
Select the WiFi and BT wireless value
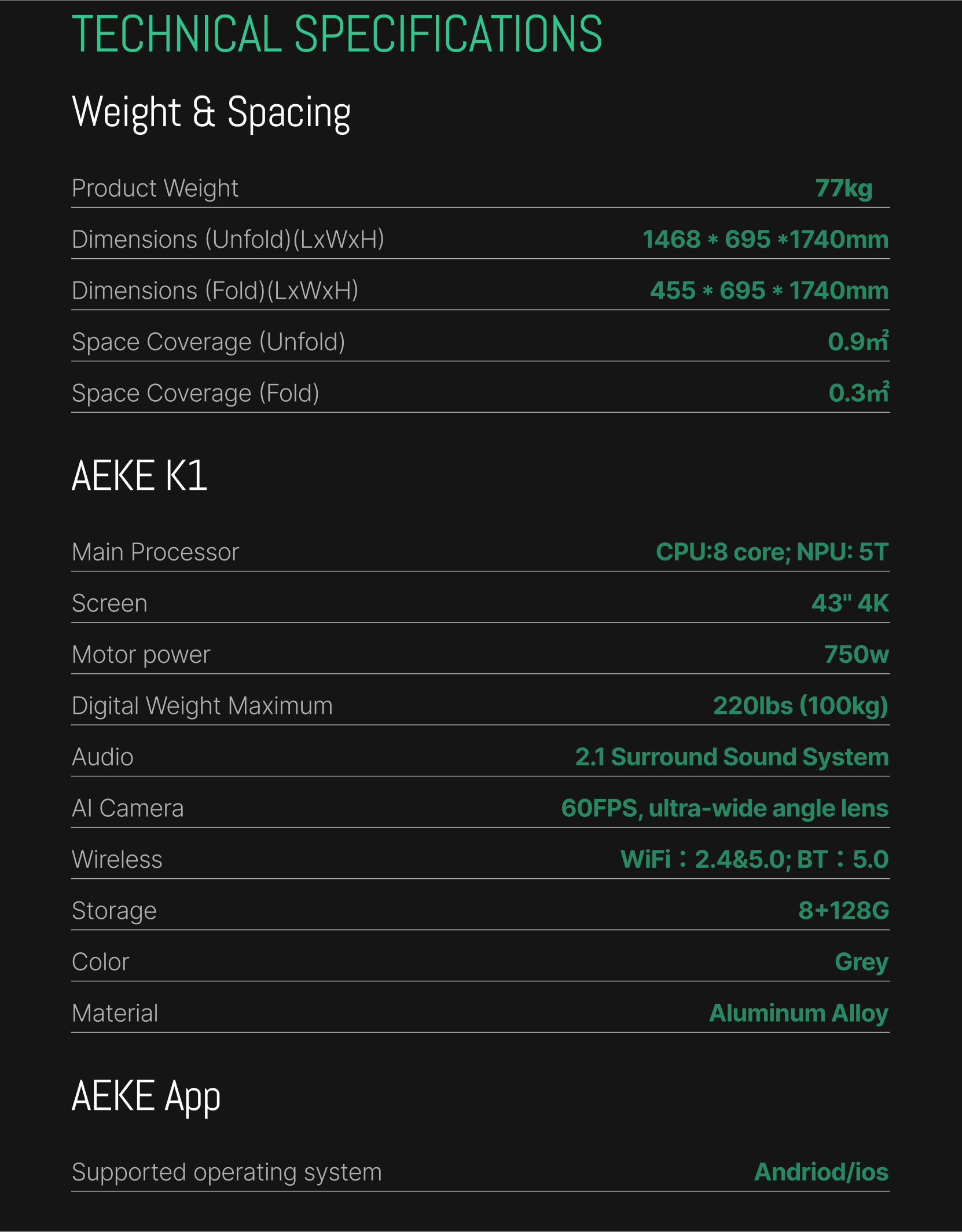(754, 860)
